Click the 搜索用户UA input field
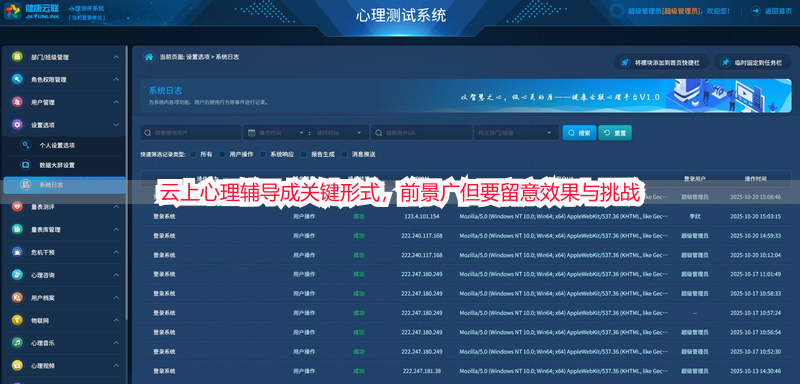 pos(421,133)
